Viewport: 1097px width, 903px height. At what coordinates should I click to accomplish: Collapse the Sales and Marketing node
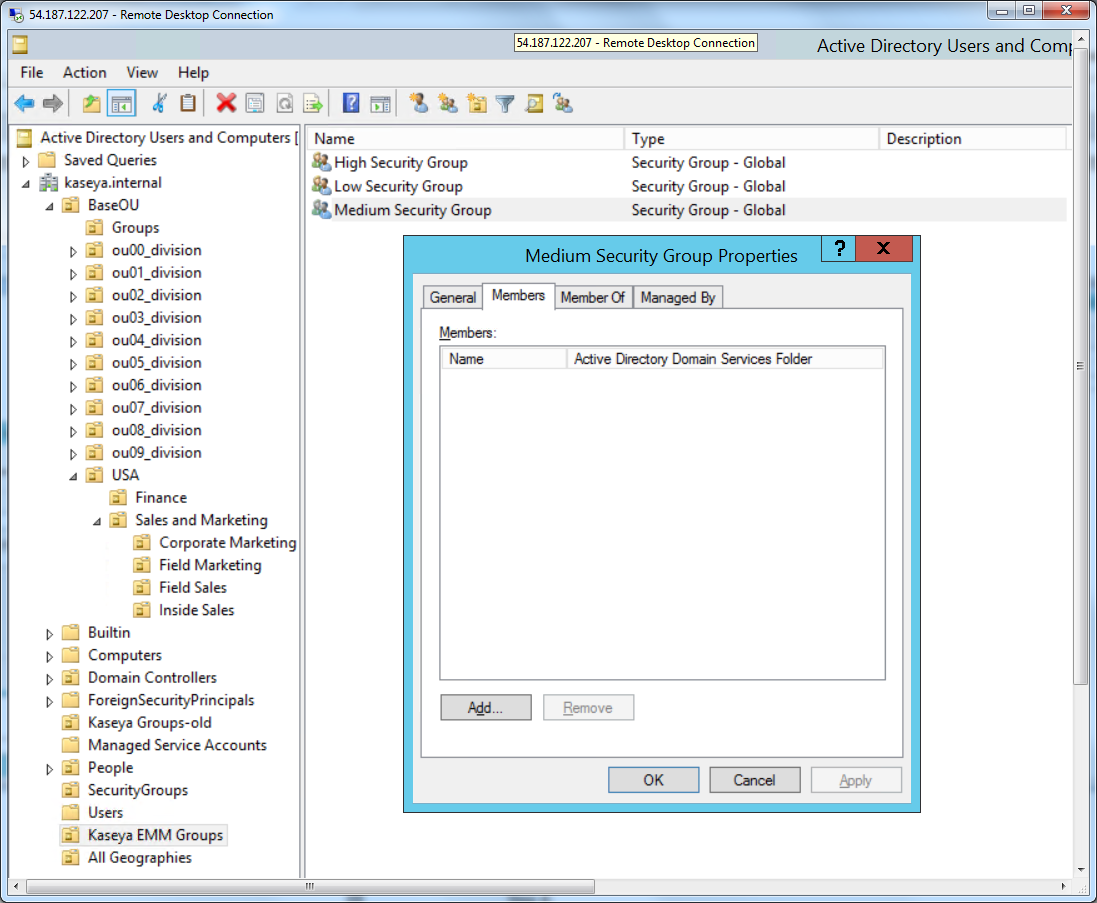coord(97,521)
